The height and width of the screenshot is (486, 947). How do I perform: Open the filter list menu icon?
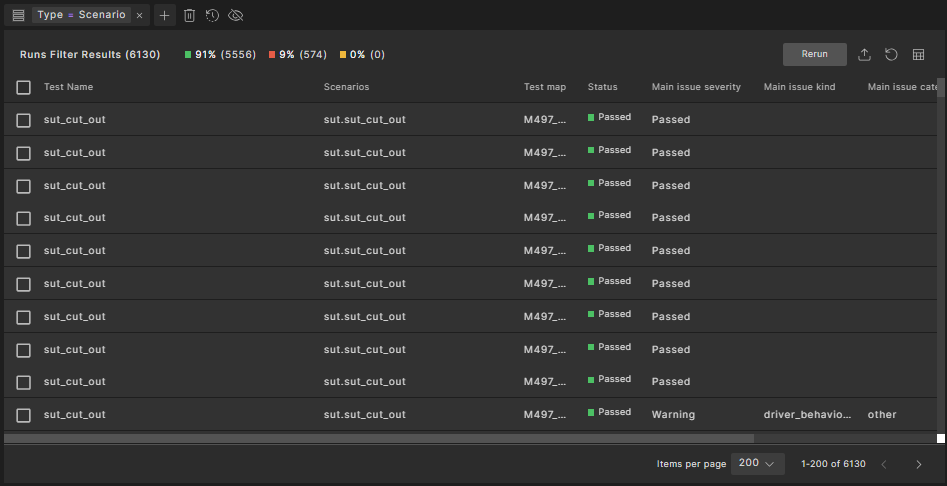[x=18, y=15]
